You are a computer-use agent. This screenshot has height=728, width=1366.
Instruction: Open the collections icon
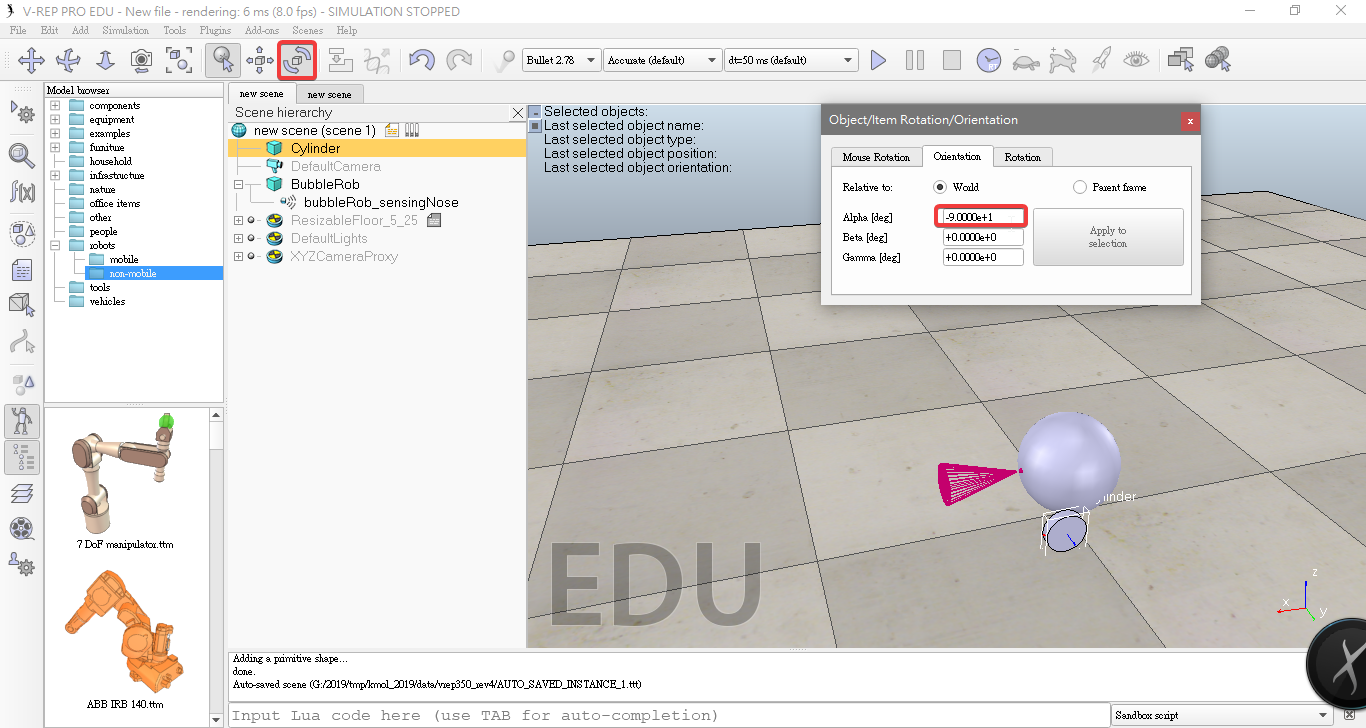click(x=22, y=234)
